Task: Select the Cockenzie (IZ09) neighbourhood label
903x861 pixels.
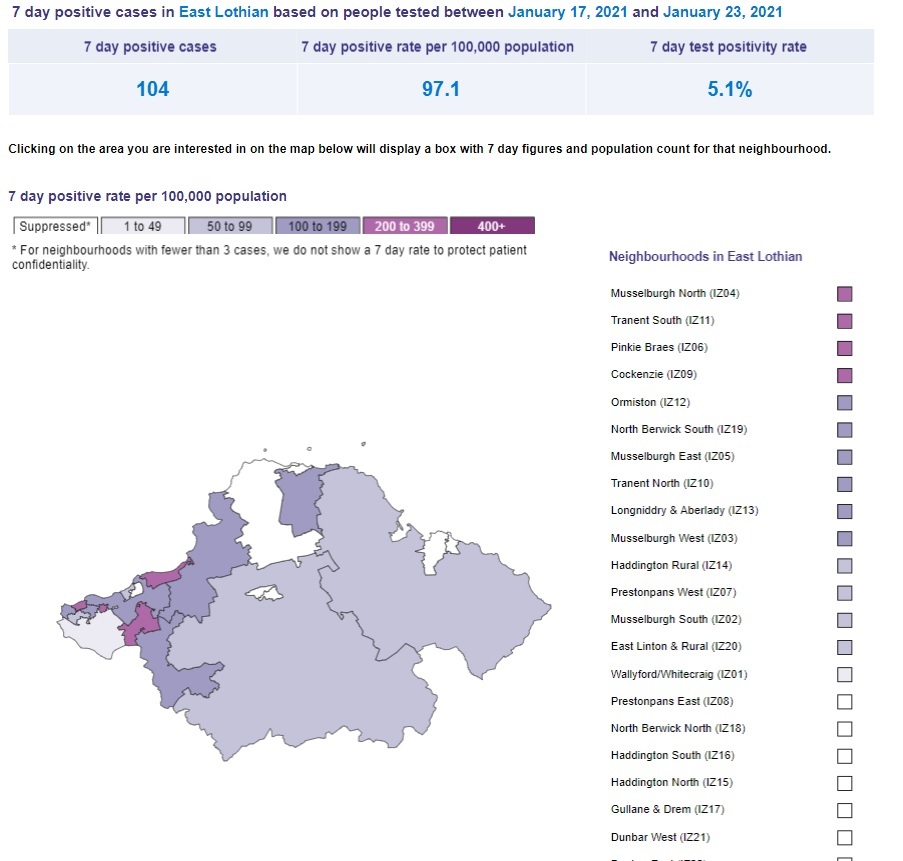Action: [654, 374]
